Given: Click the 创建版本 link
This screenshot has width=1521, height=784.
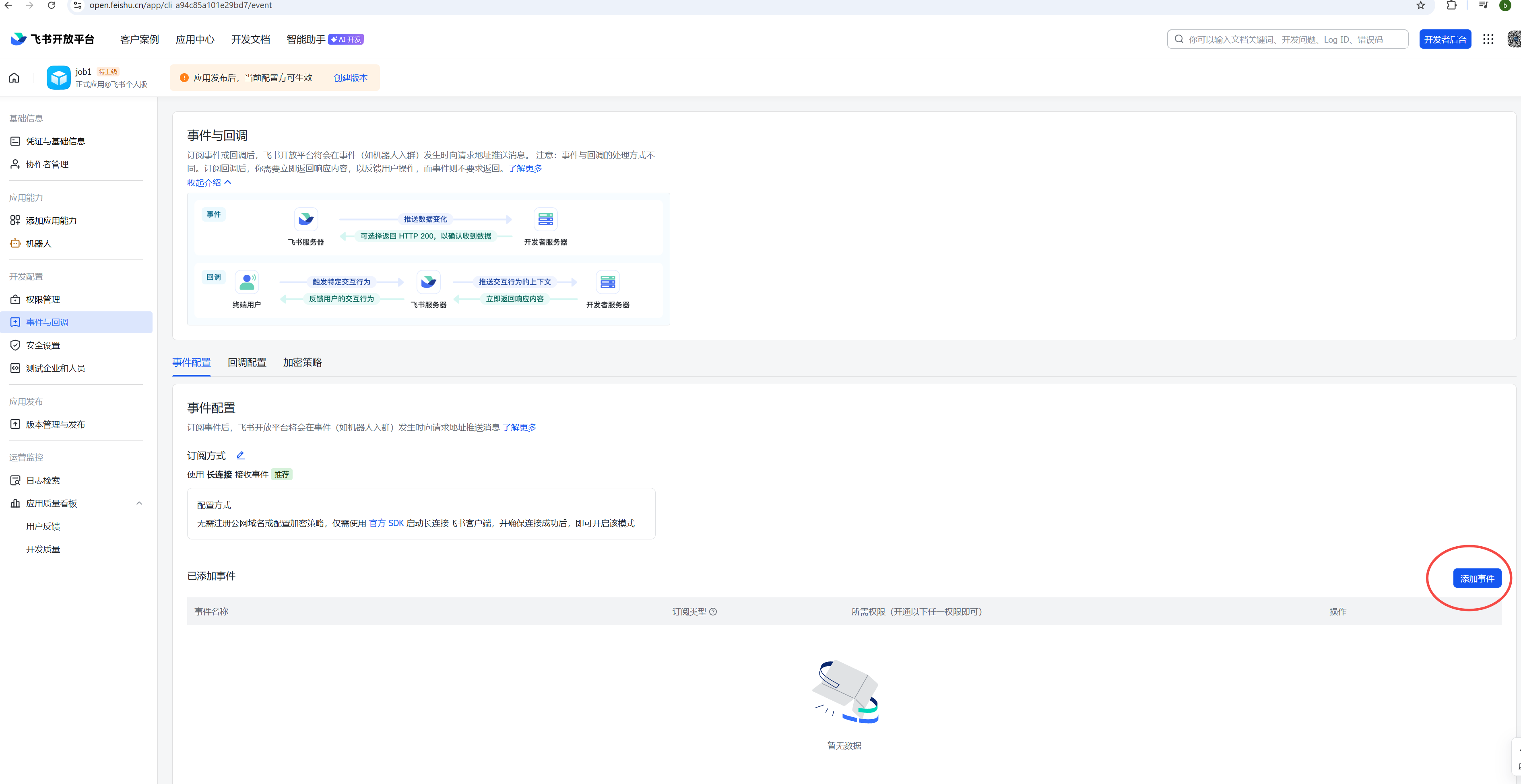Looking at the screenshot, I should point(350,78).
